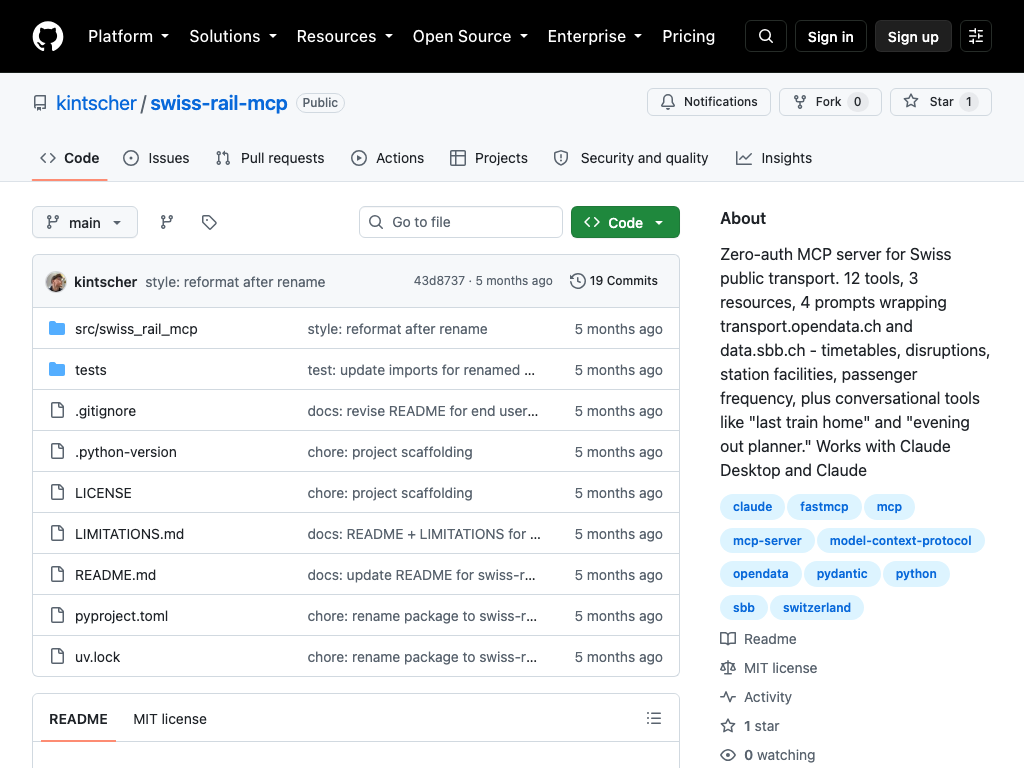This screenshot has height=768, width=1024.
Task: Open the swiss-rail-mcp repository link
Action: 219,103
